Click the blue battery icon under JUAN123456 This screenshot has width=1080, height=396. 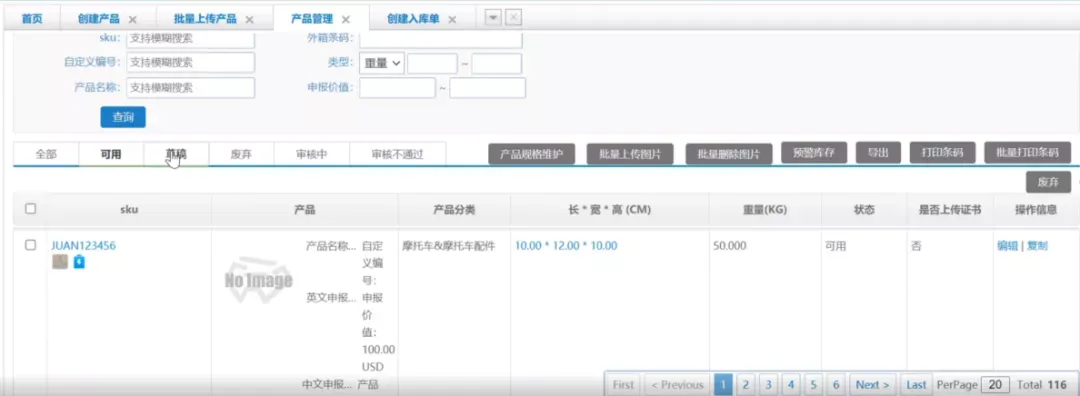(x=79, y=262)
